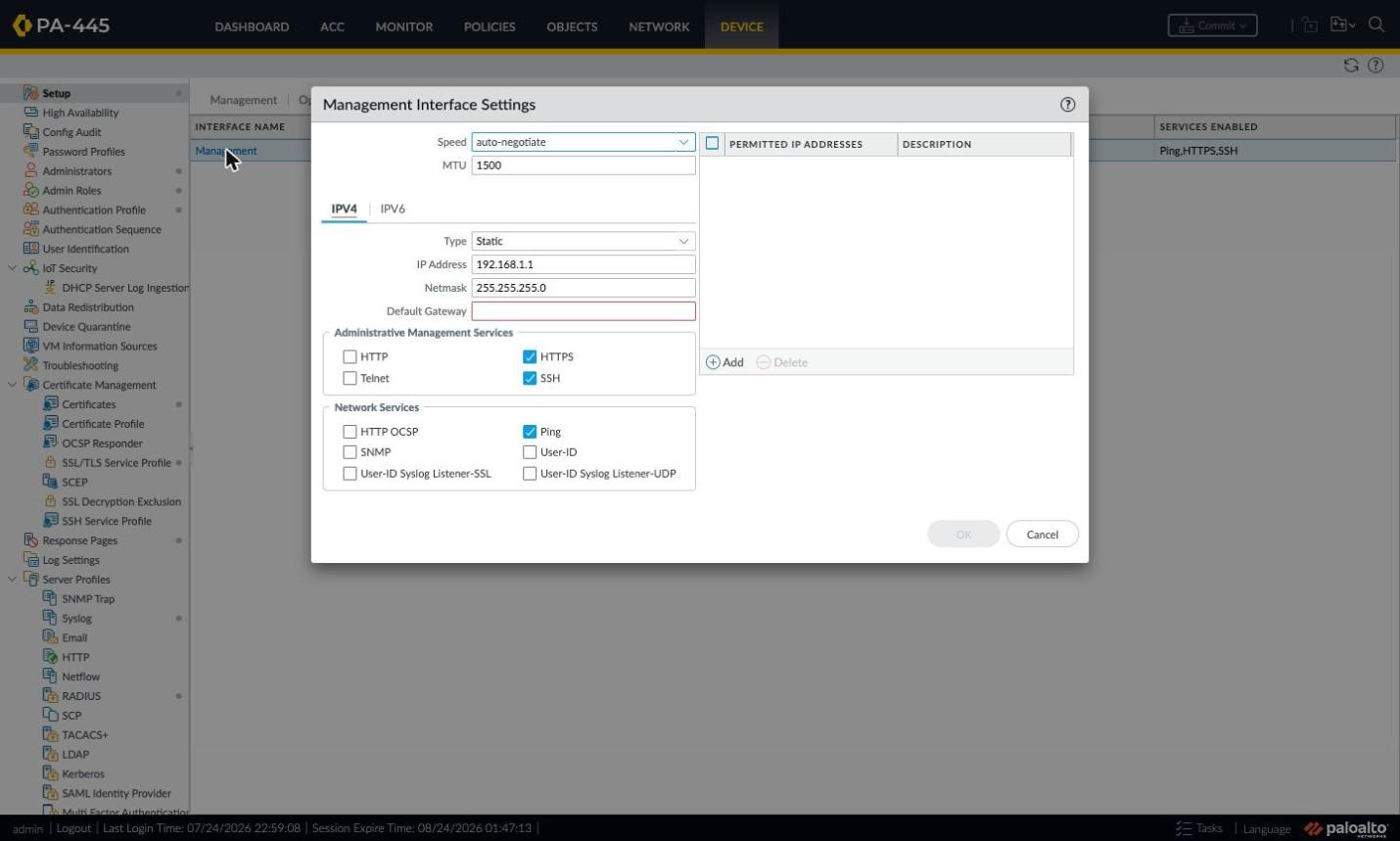Open the search magnifier icon in top bar

(x=1377, y=25)
